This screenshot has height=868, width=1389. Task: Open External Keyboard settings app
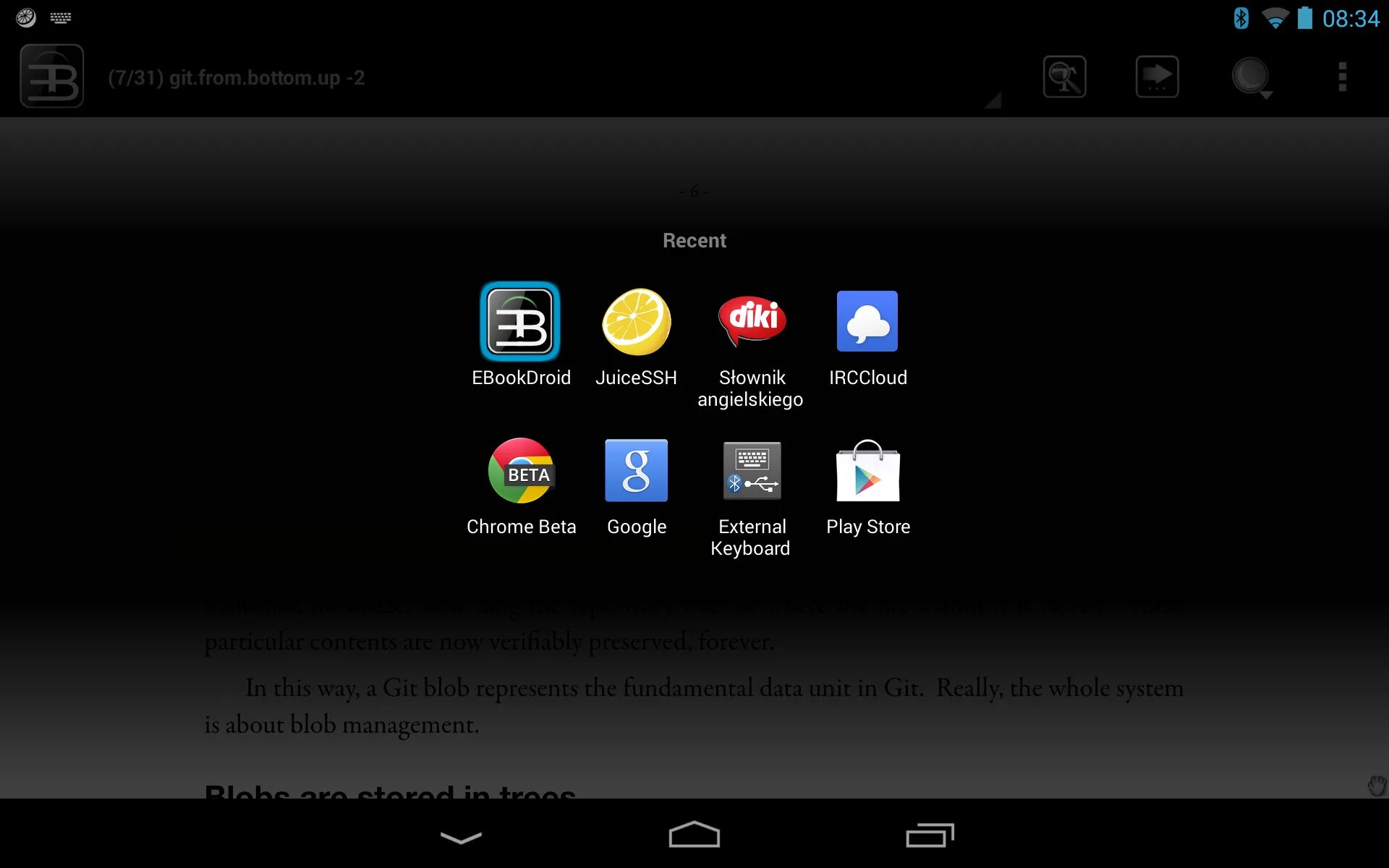point(750,471)
